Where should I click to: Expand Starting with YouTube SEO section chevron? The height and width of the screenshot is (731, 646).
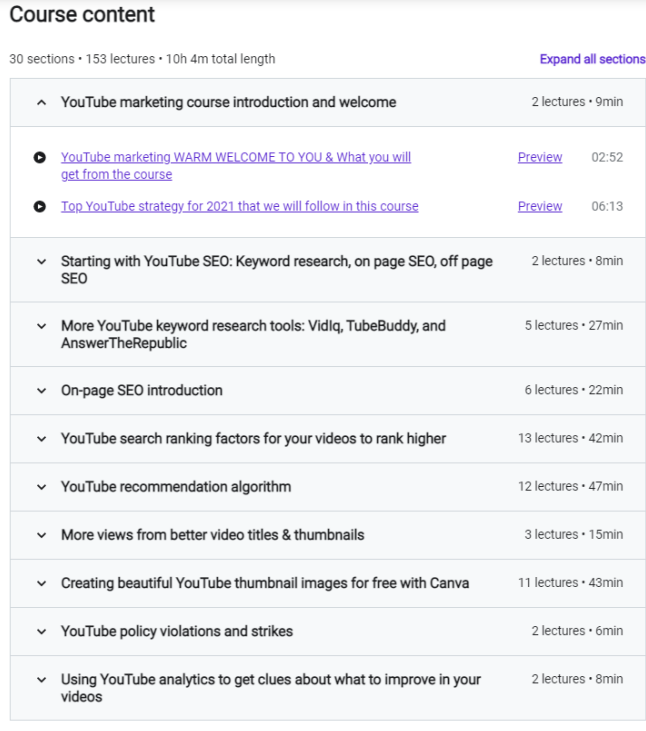pyautogui.click(x=41, y=261)
